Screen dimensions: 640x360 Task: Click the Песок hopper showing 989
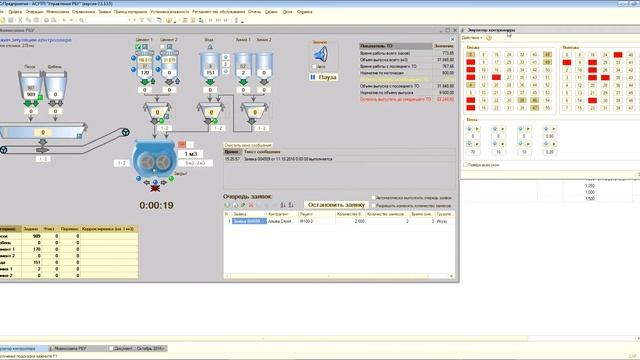[x=31, y=87]
